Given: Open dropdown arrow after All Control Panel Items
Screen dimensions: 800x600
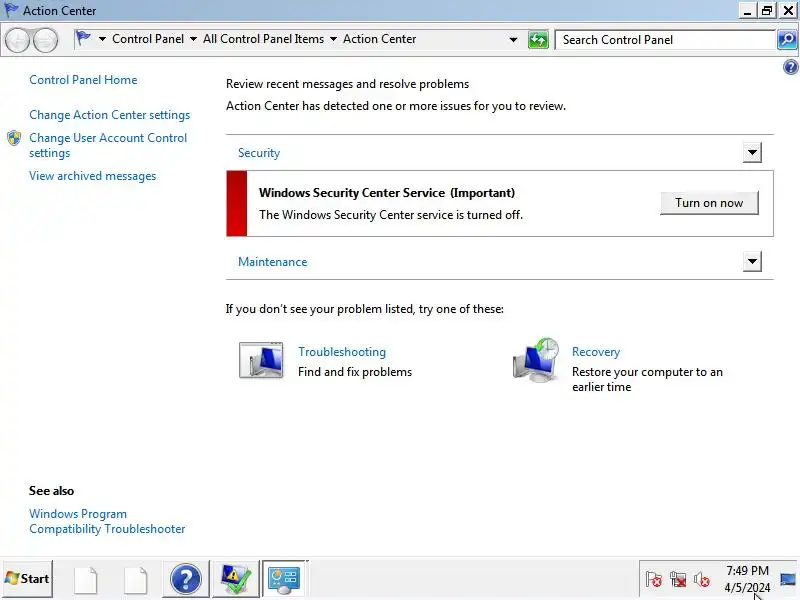Looking at the screenshot, I should click(333, 39).
